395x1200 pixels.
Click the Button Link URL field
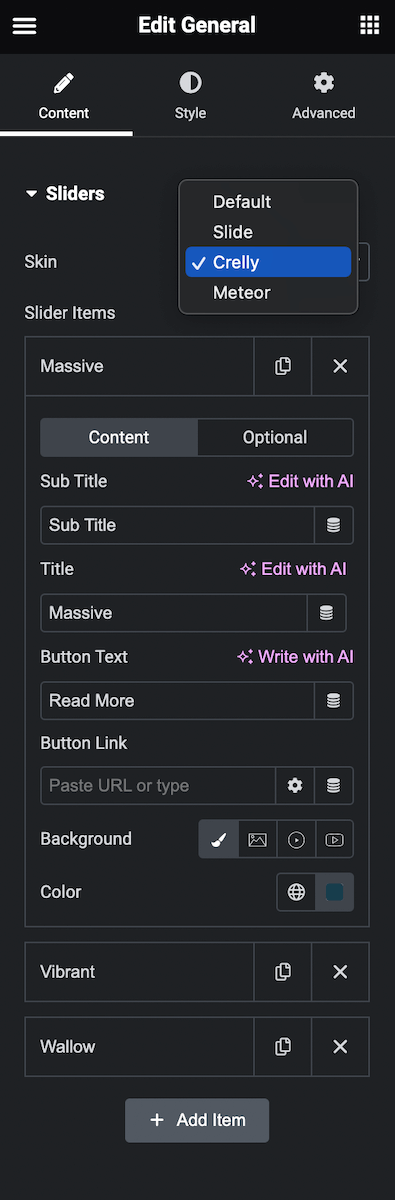[x=158, y=786]
